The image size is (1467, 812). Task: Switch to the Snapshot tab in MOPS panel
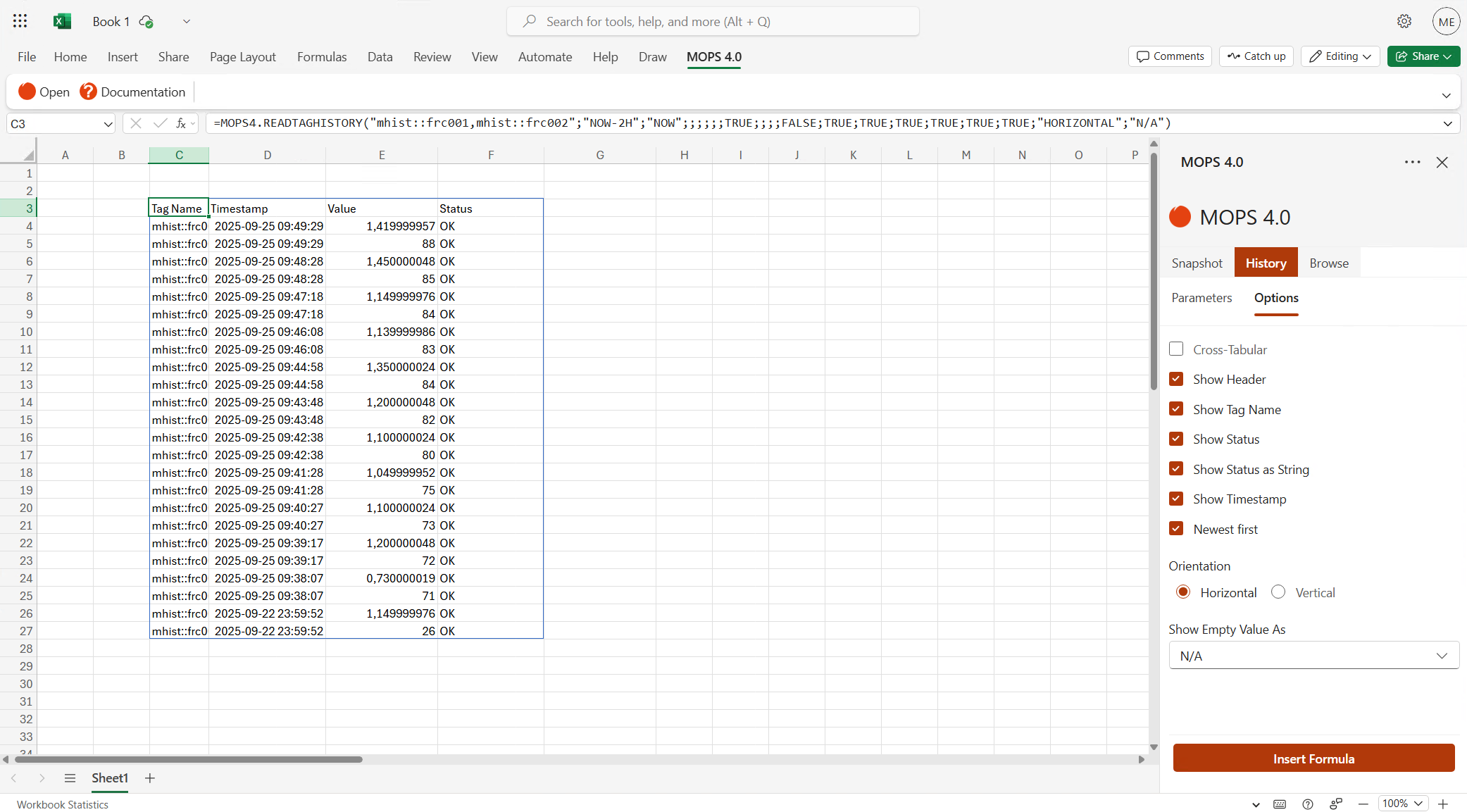pyautogui.click(x=1197, y=262)
